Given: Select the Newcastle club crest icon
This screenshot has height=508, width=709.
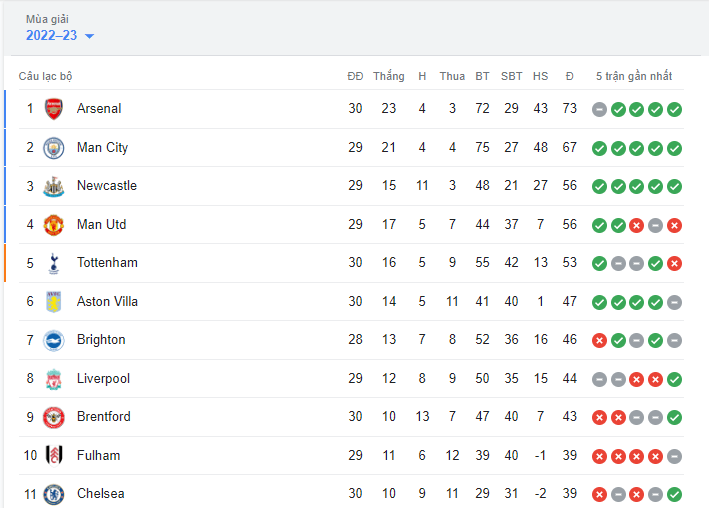Looking at the screenshot, I should 53,186.
